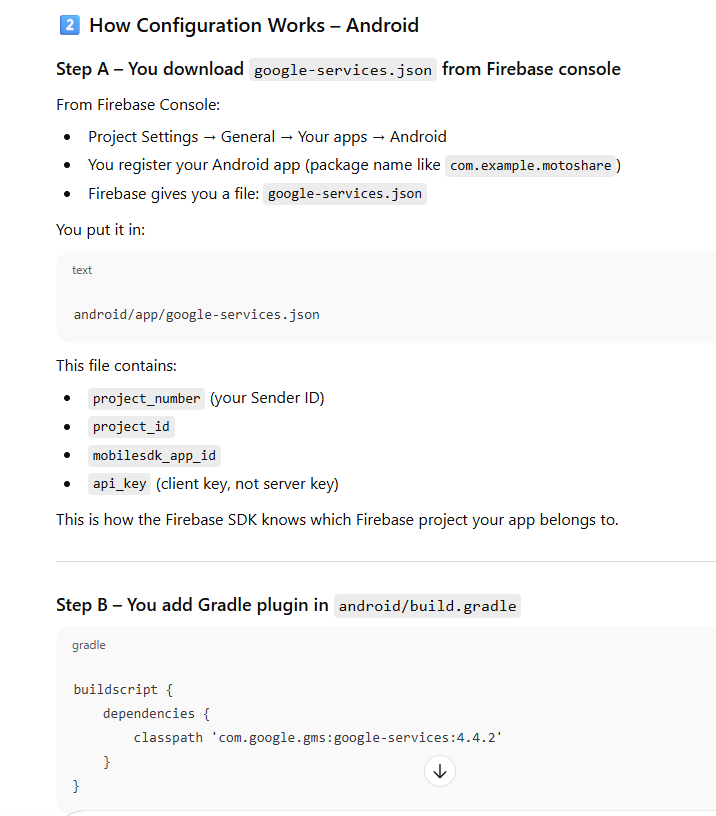Click the project_id code chip
This screenshot has height=816, width=716.
[131, 427]
